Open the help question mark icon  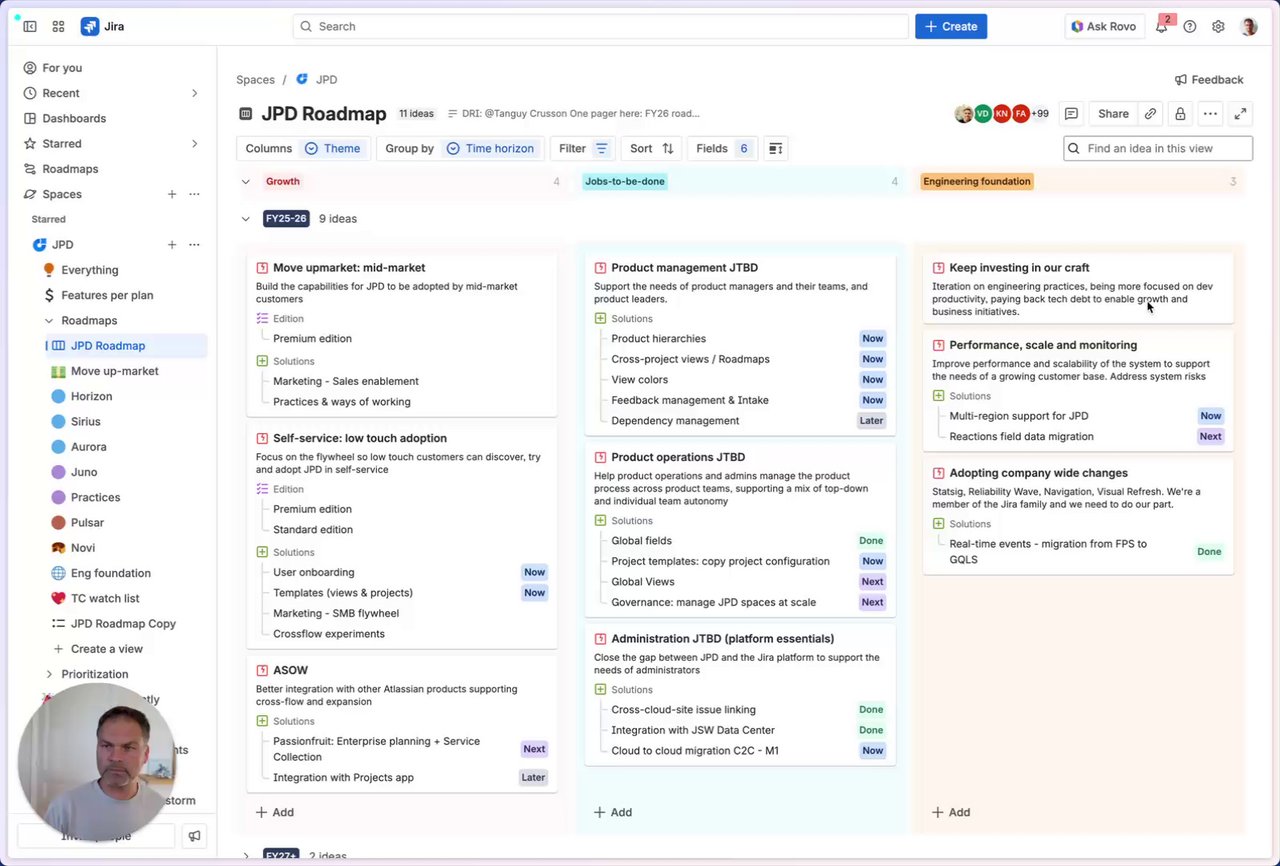tap(1190, 27)
